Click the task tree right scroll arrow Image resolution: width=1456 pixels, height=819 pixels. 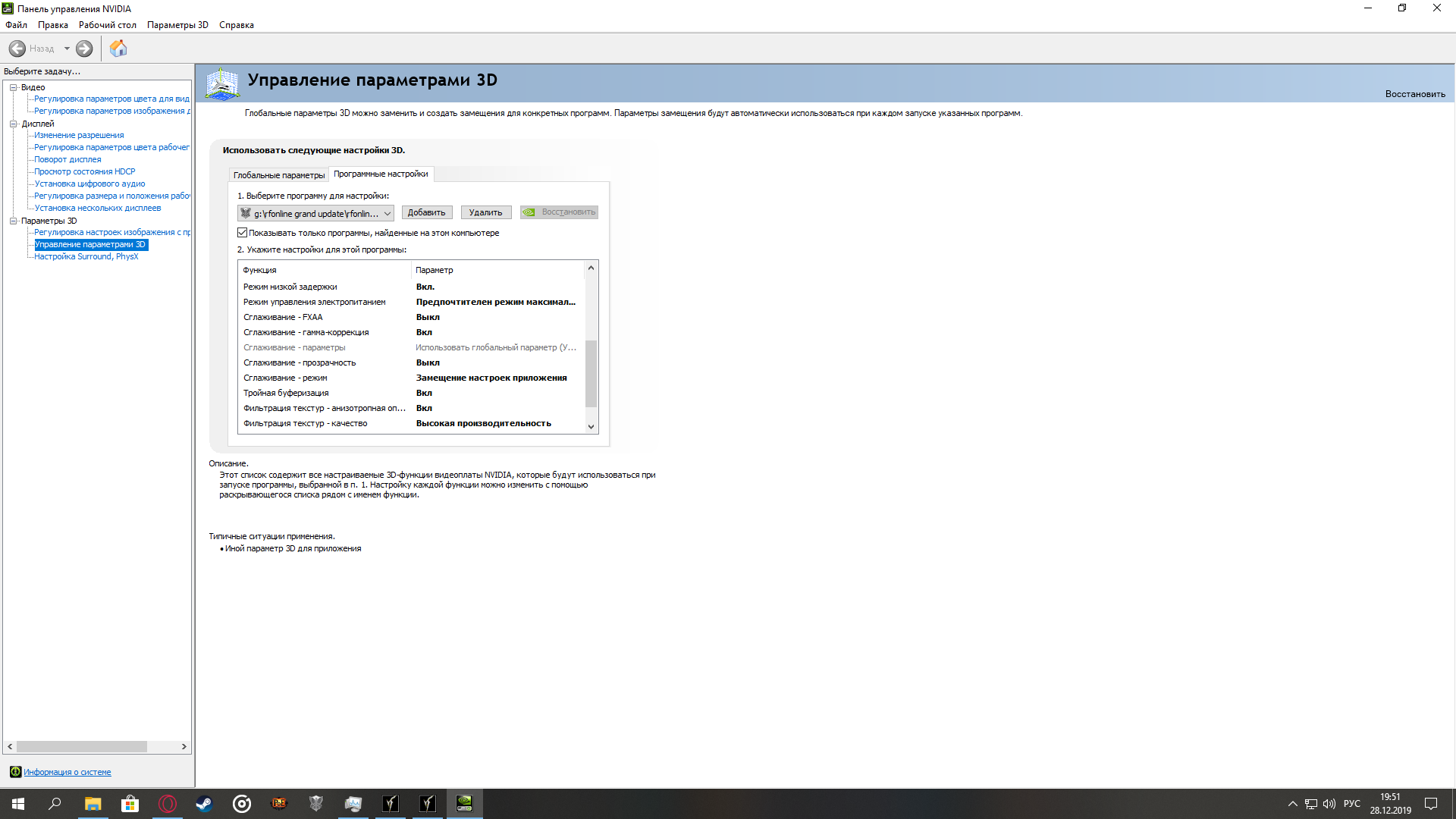coord(184,747)
